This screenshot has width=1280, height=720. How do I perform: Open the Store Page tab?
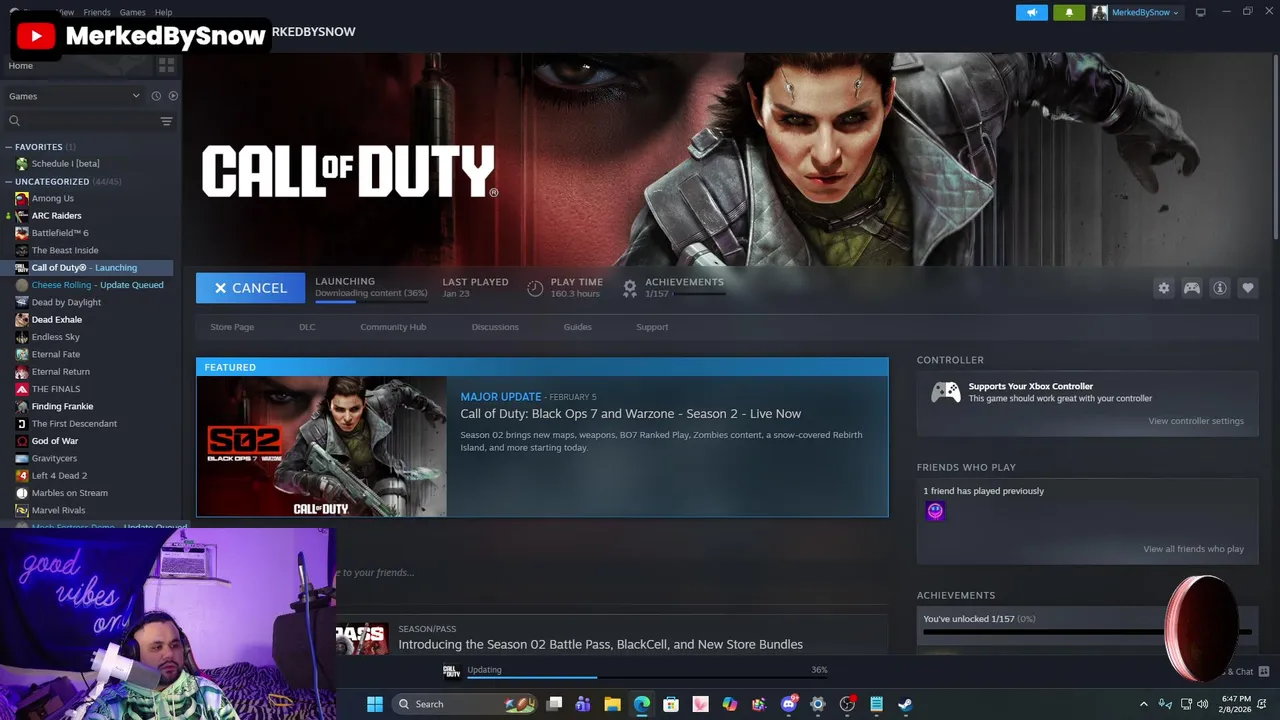(x=232, y=327)
